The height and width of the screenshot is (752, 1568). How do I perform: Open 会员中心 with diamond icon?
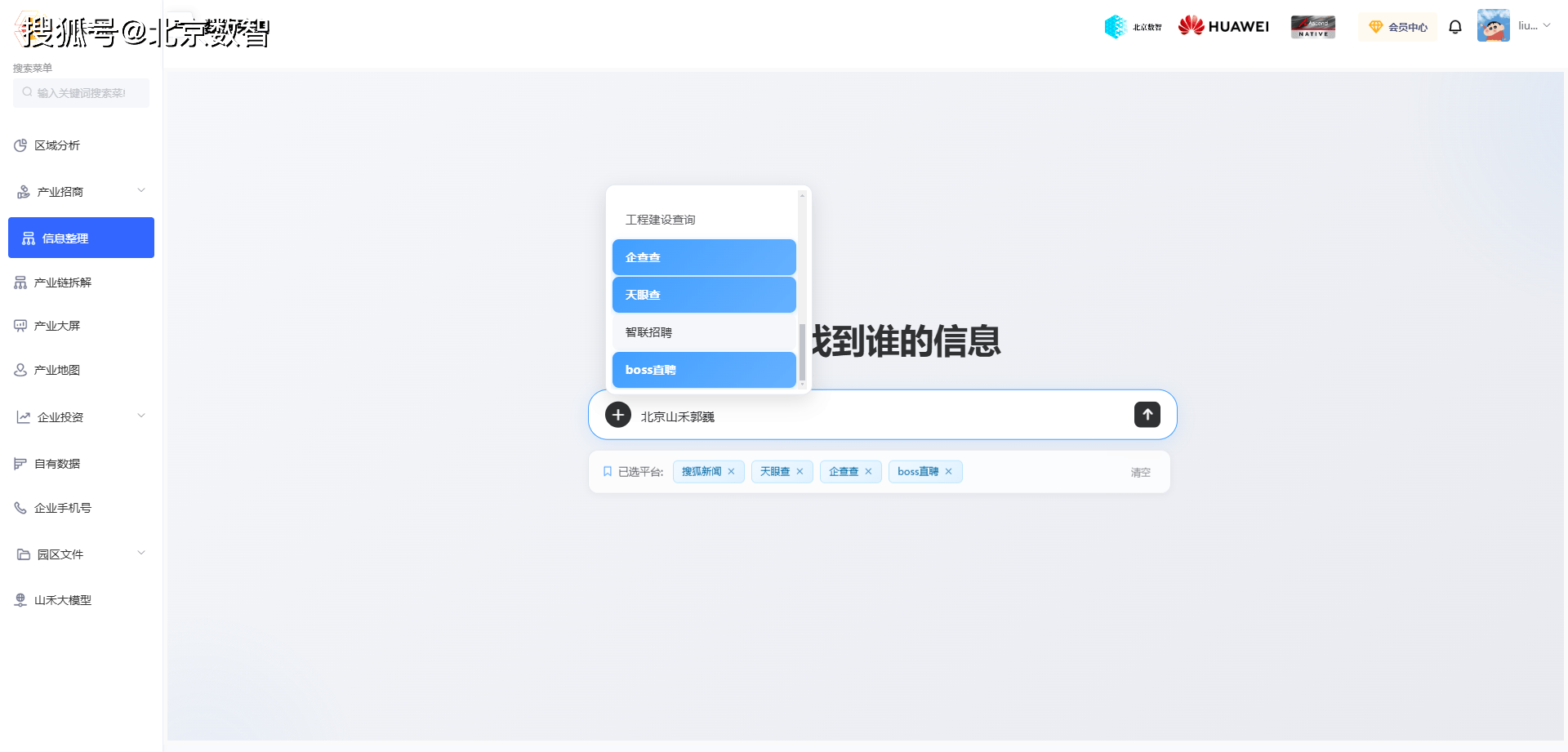tap(1397, 27)
